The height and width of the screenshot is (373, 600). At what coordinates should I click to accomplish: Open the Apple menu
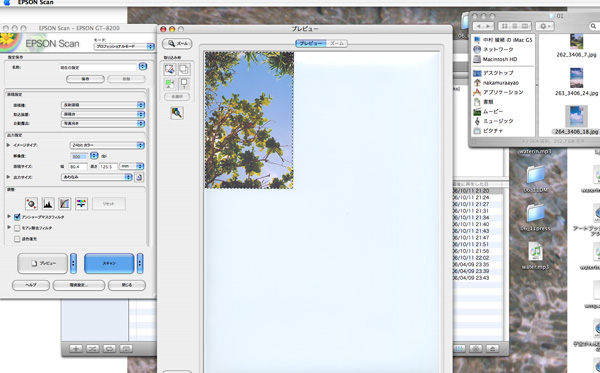point(7,2)
